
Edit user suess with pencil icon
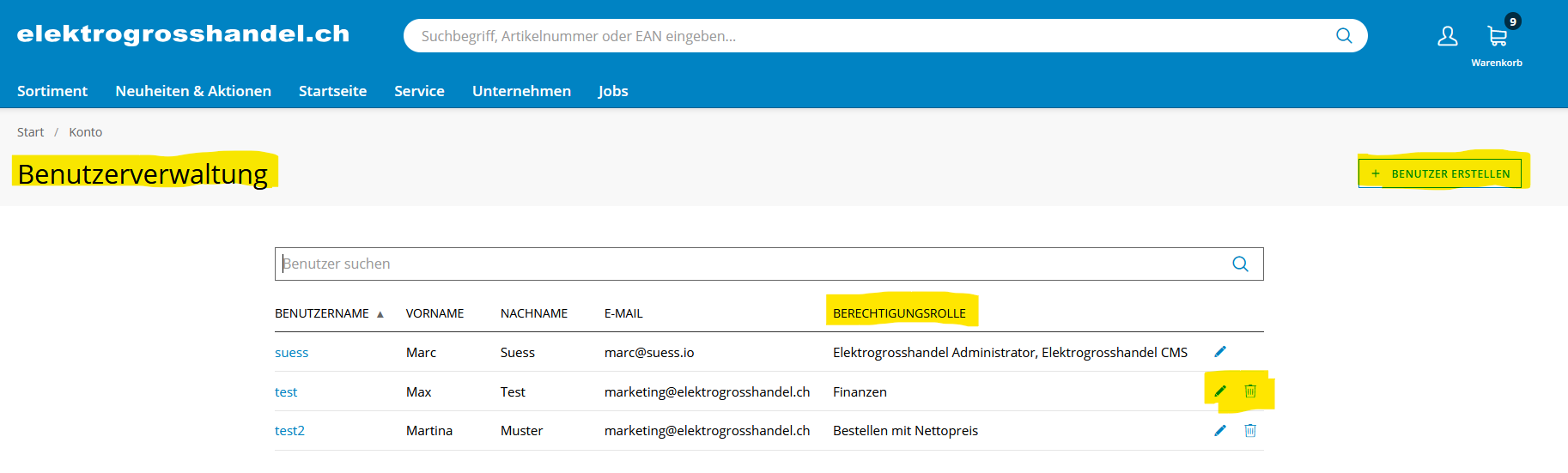click(x=1220, y=351)
